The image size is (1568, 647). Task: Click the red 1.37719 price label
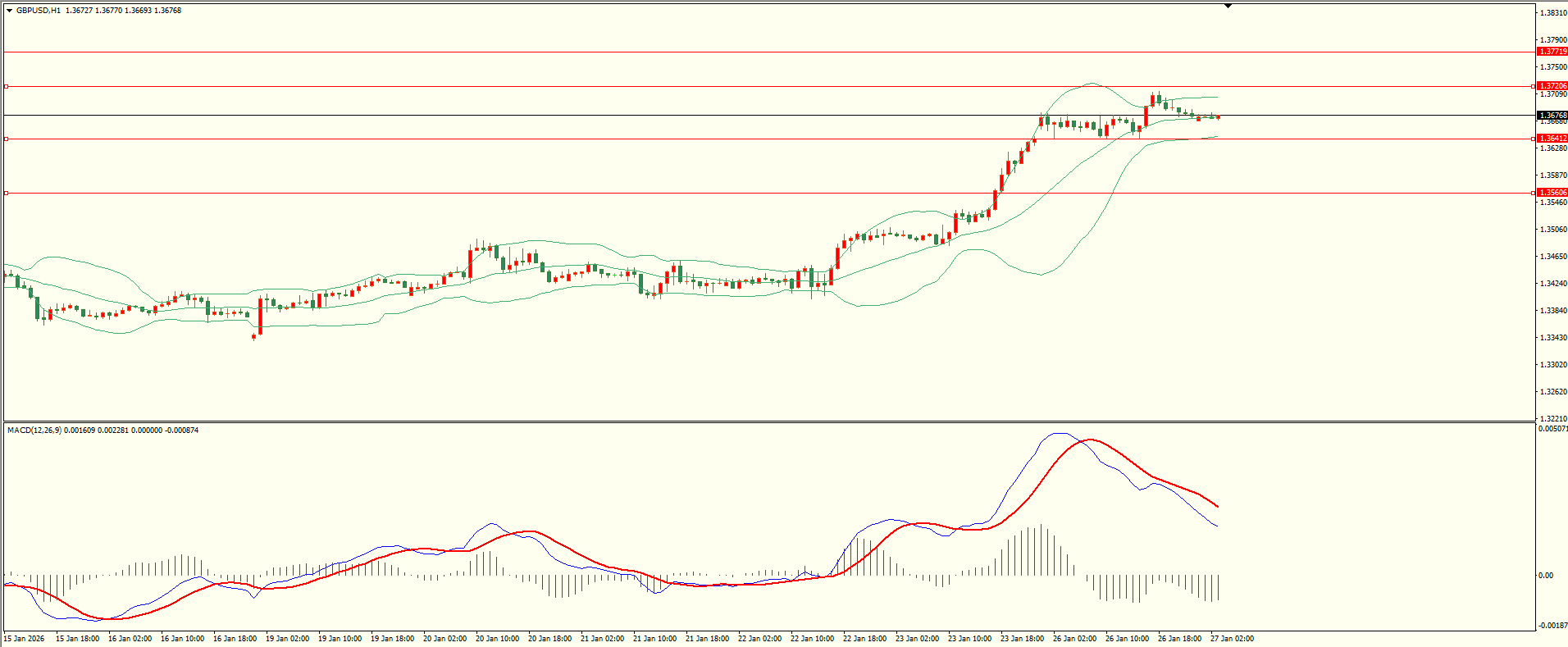(x=1552, y=52)
